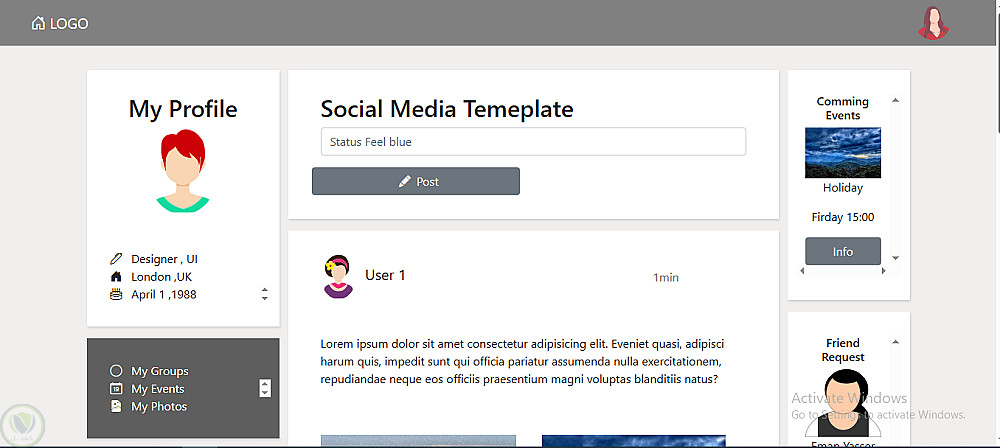Click the house icon beside London
Image resolution: width=1000 pixels, height=448 pixels.
click(x=116, y=277)
